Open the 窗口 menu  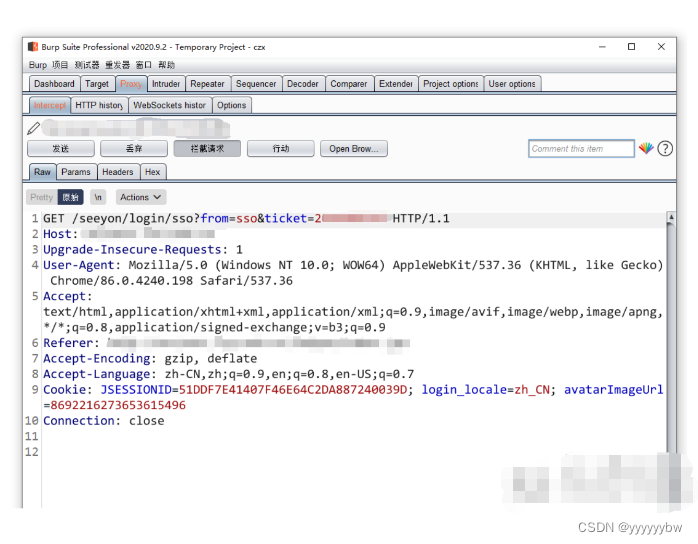(x=144, y=65)
